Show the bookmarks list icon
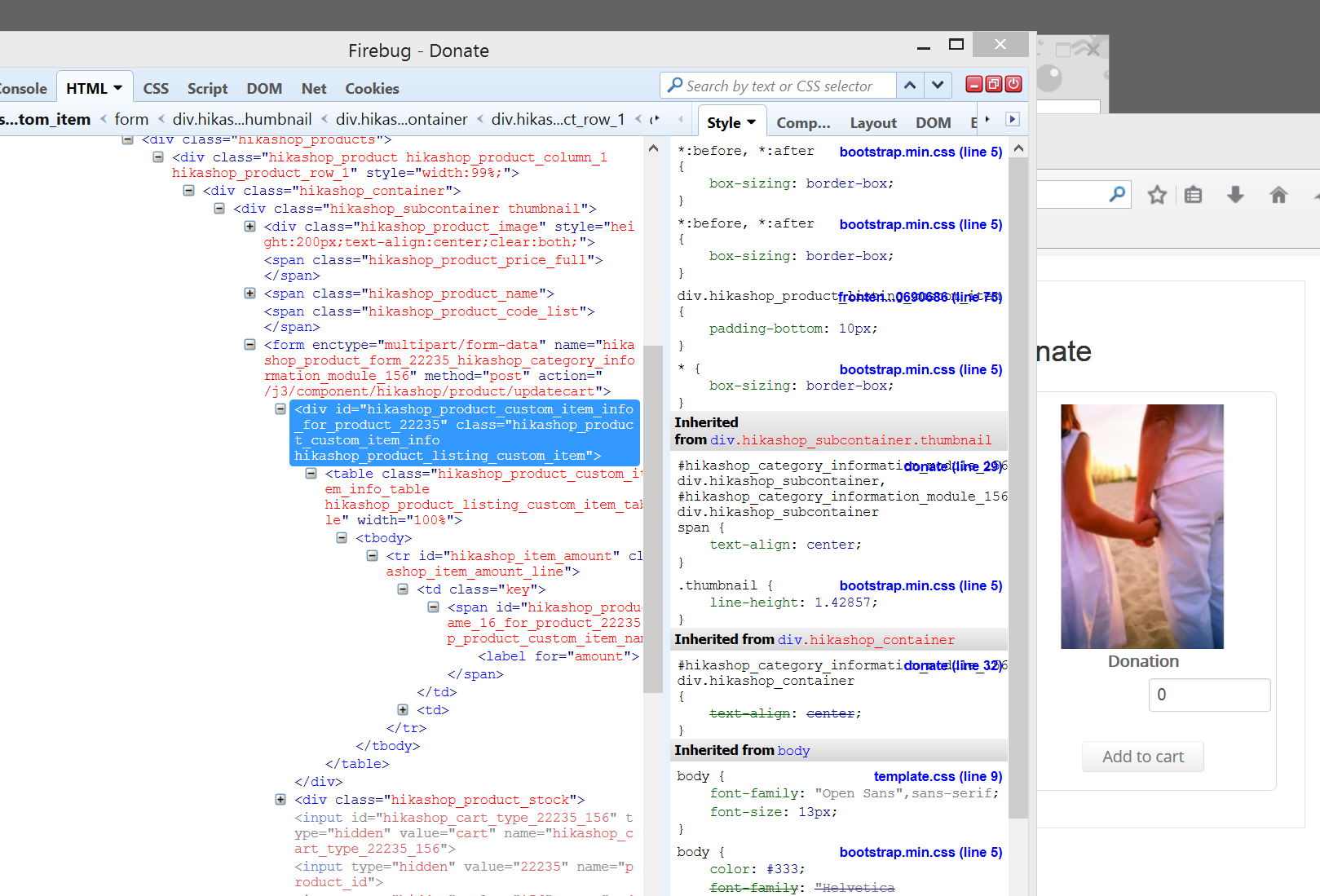The width and height of the screenshot is (1320, 896). pyautogui.click(x=1194, y=195)
